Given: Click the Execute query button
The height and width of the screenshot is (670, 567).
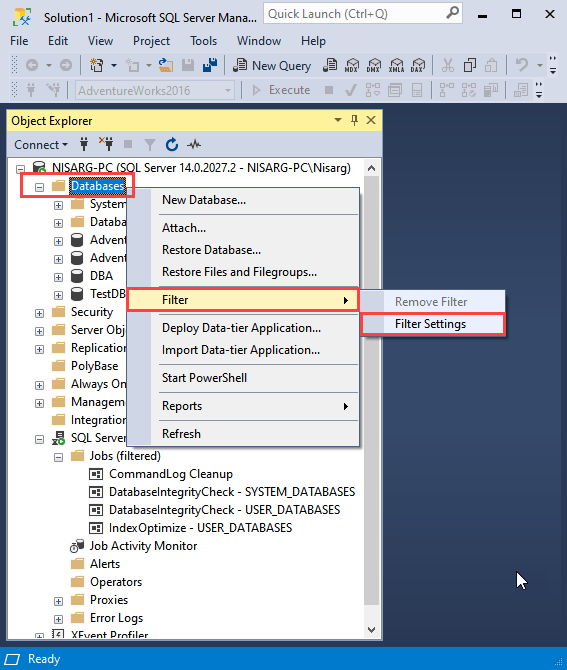Looking at the screenshot, I should tap(281, 90).
